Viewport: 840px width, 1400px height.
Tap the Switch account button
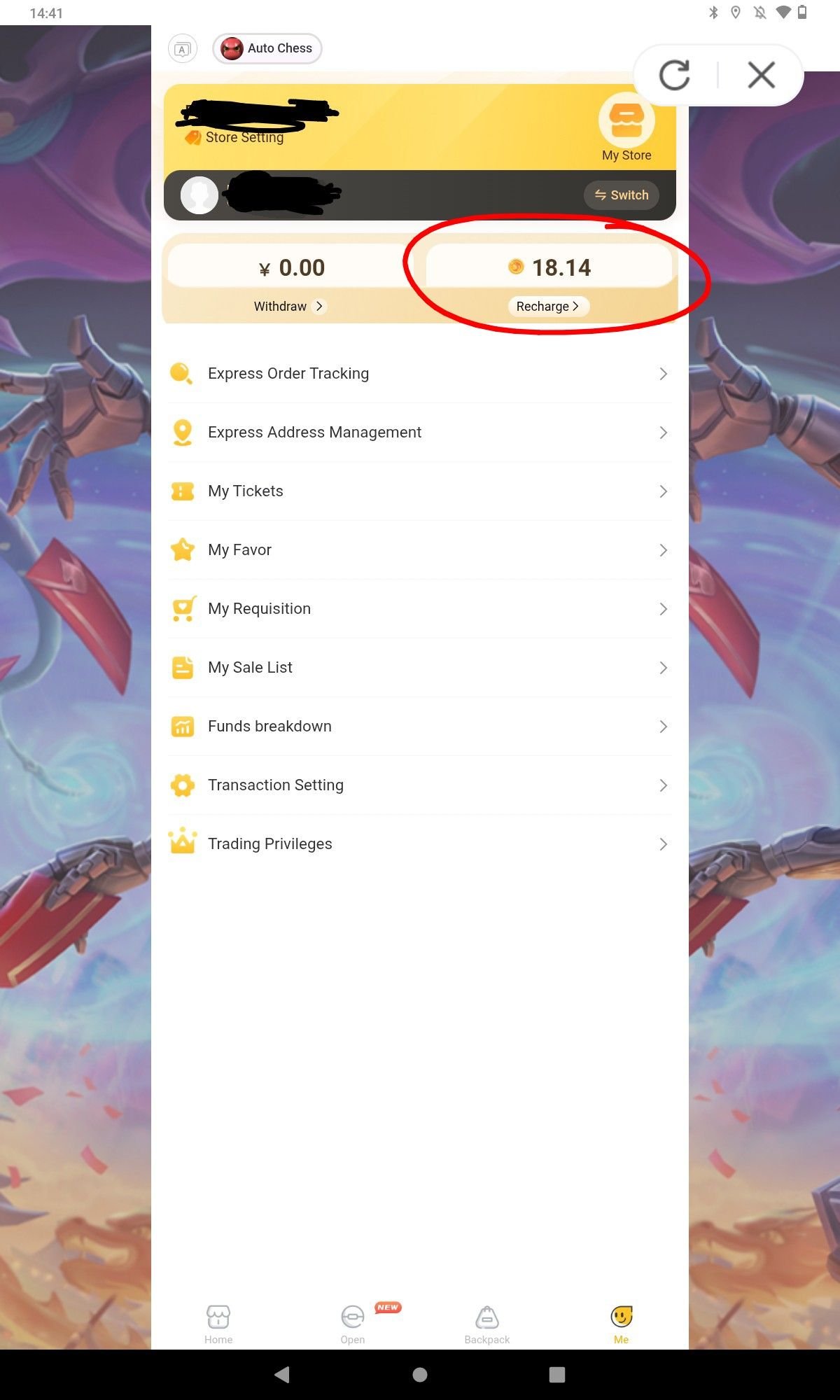coord(622,195)
